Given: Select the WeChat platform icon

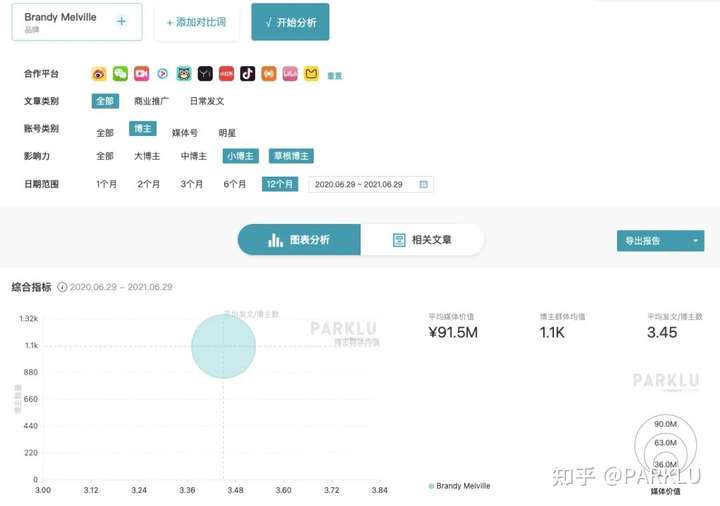Looking at the screenshot, I should click(x=120, y=74).
